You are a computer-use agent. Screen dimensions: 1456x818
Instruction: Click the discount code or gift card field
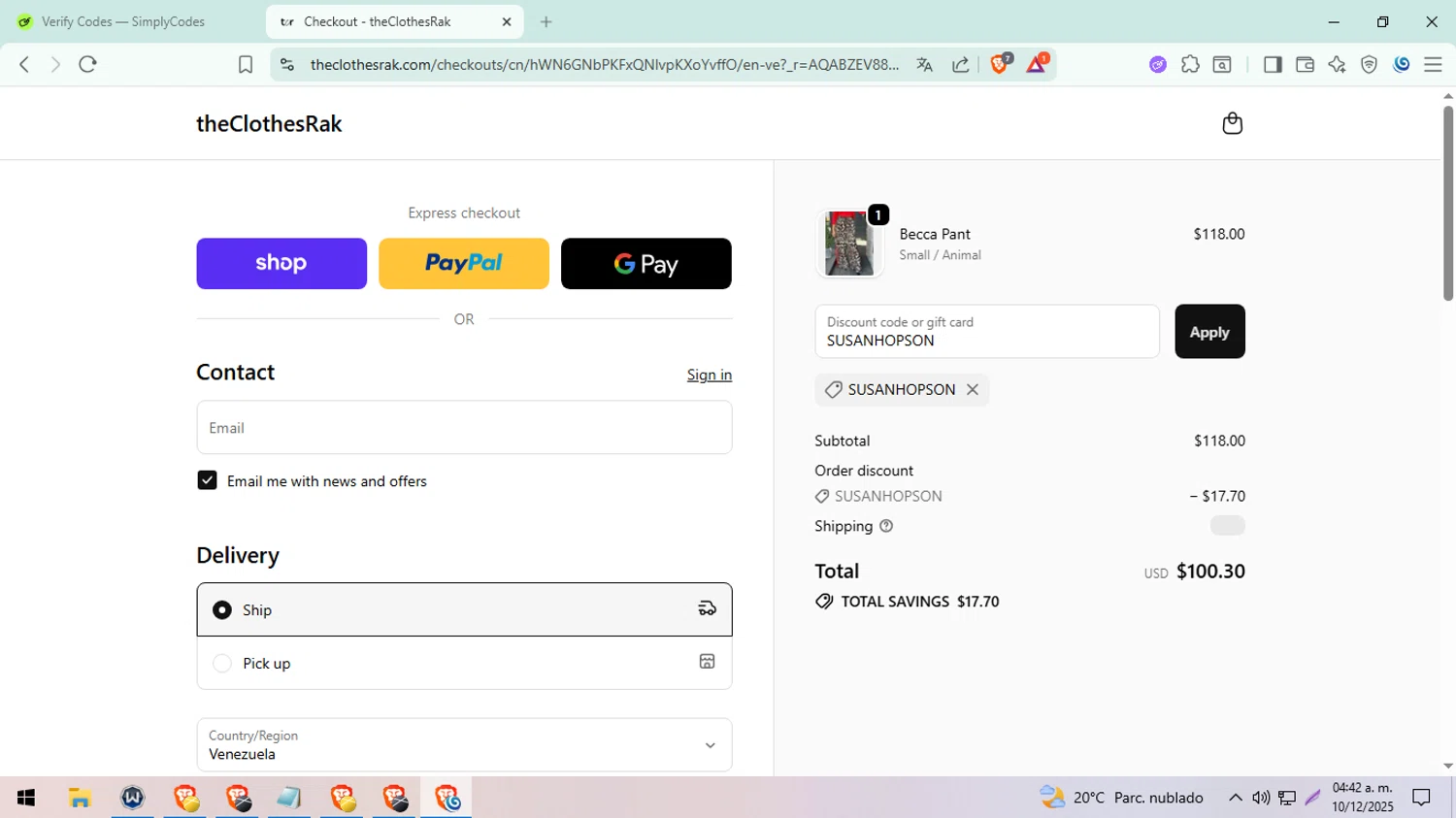[x=987, y=332]
